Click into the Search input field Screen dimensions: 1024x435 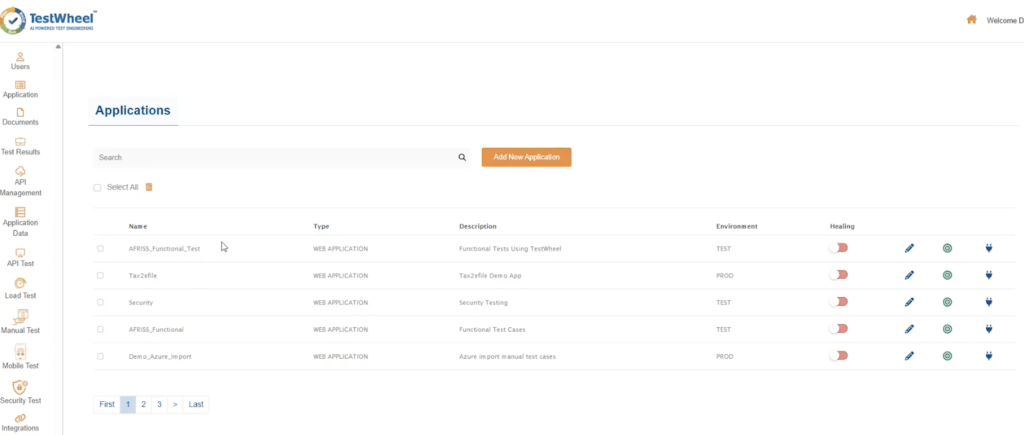coord(275,158)
